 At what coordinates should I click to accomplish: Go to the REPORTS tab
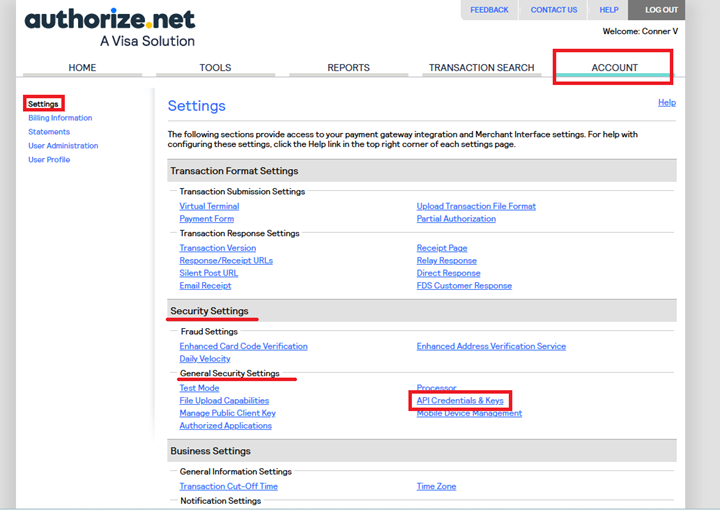(x=349, y=67)
